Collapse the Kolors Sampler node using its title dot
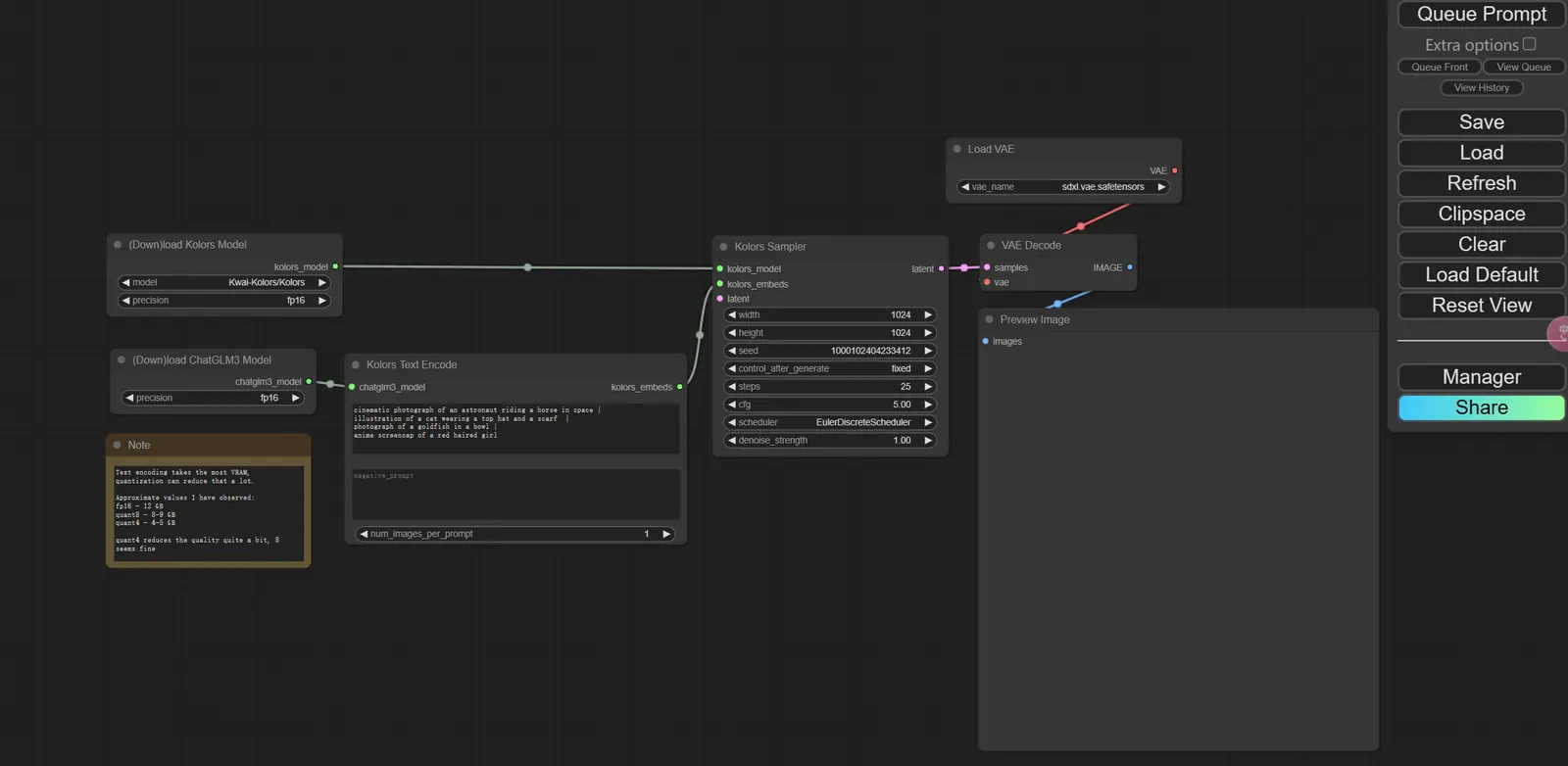The width and height of the screenshot is (1568, 766). click(x=724, y=247)
